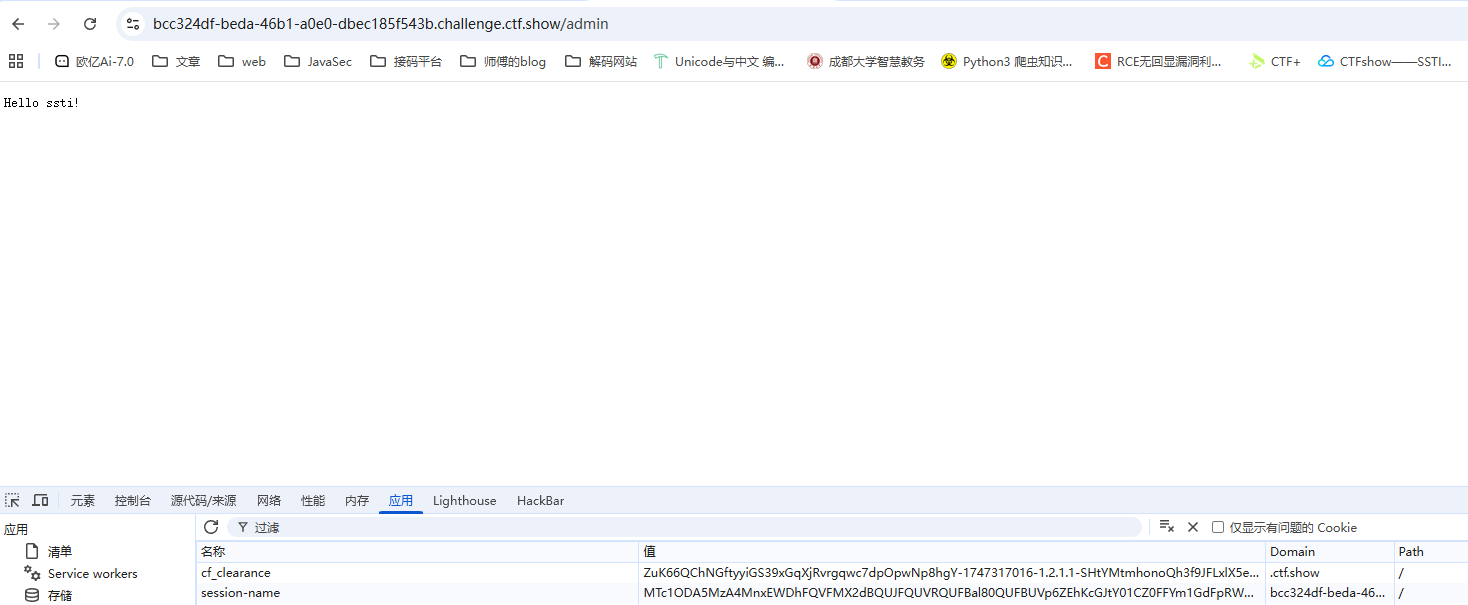Open the 控制台 console tab

click(x=133, y=500)
